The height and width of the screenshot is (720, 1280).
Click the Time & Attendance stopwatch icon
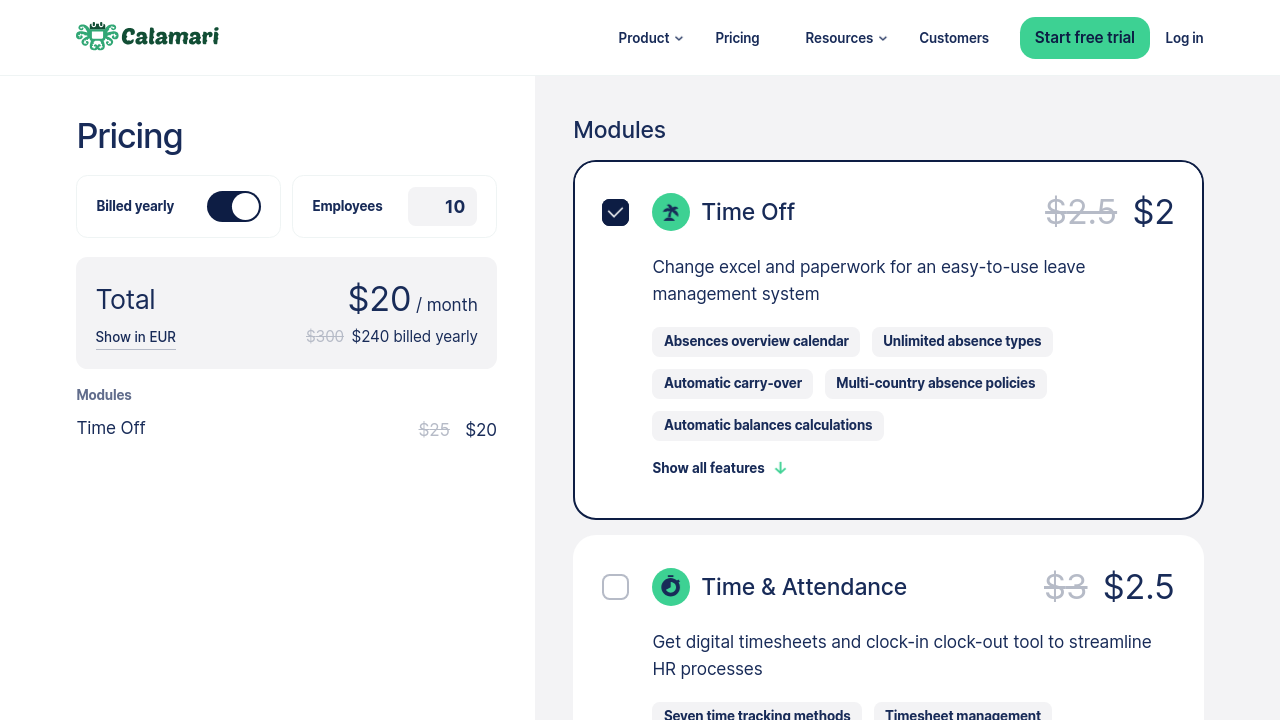point(671,587)
